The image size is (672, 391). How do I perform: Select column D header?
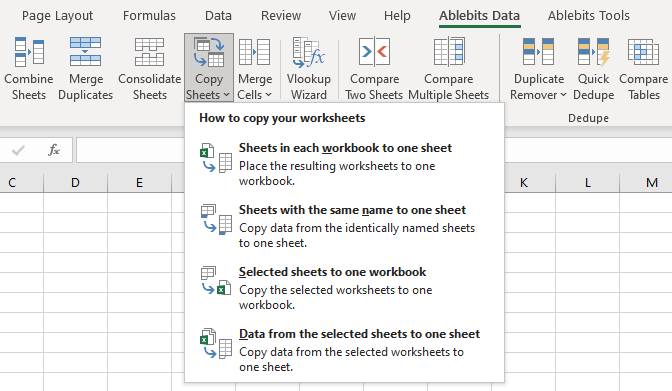click(x=75, y=183)
